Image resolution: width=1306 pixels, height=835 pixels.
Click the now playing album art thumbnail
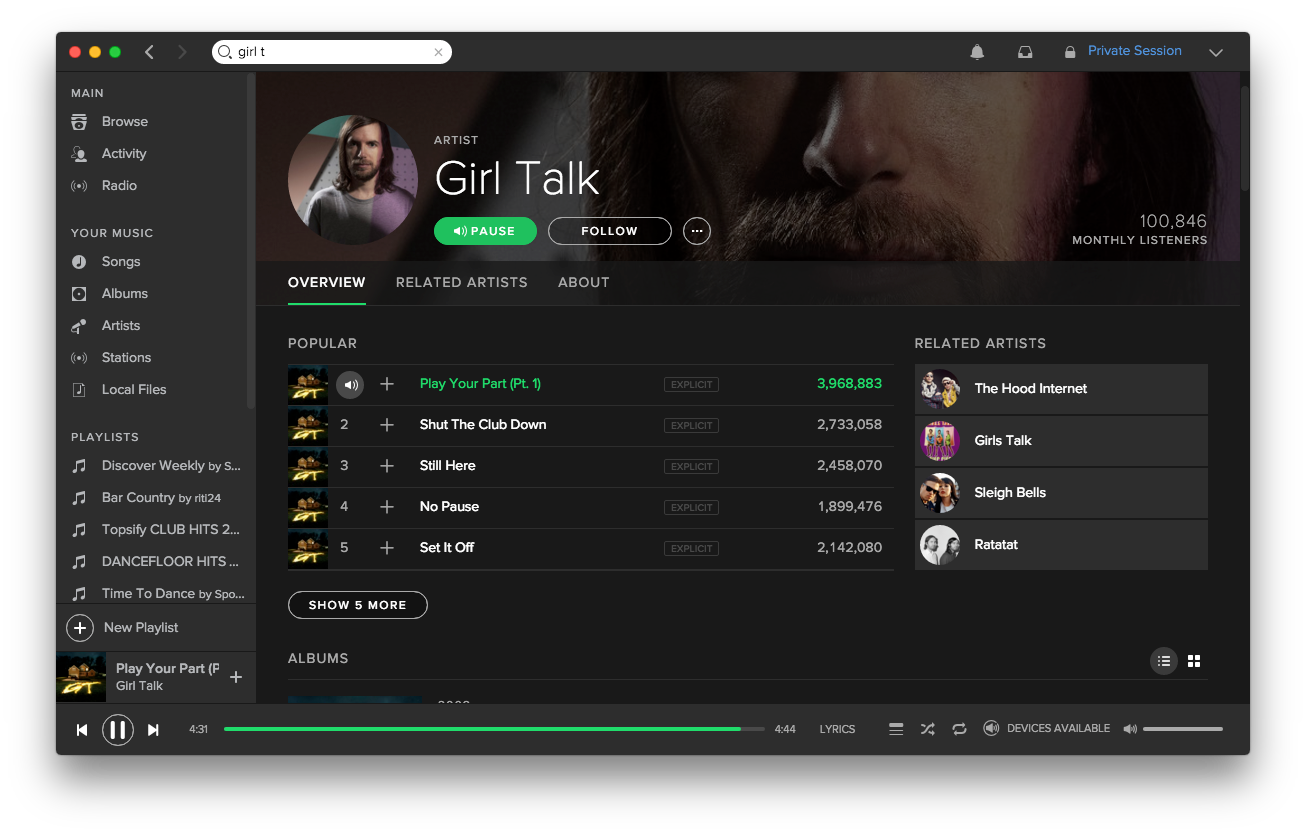pos(82,678)
